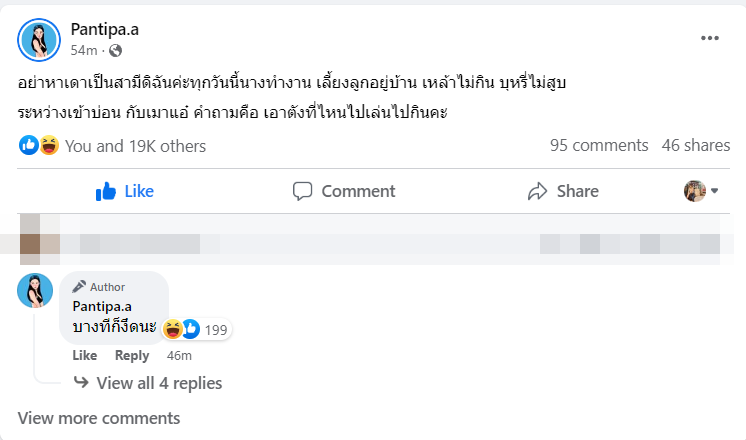Open the post's three-dot options menu
Viewport: 746px width, 440px height.
pyautogui.click(x=710, y=38)
